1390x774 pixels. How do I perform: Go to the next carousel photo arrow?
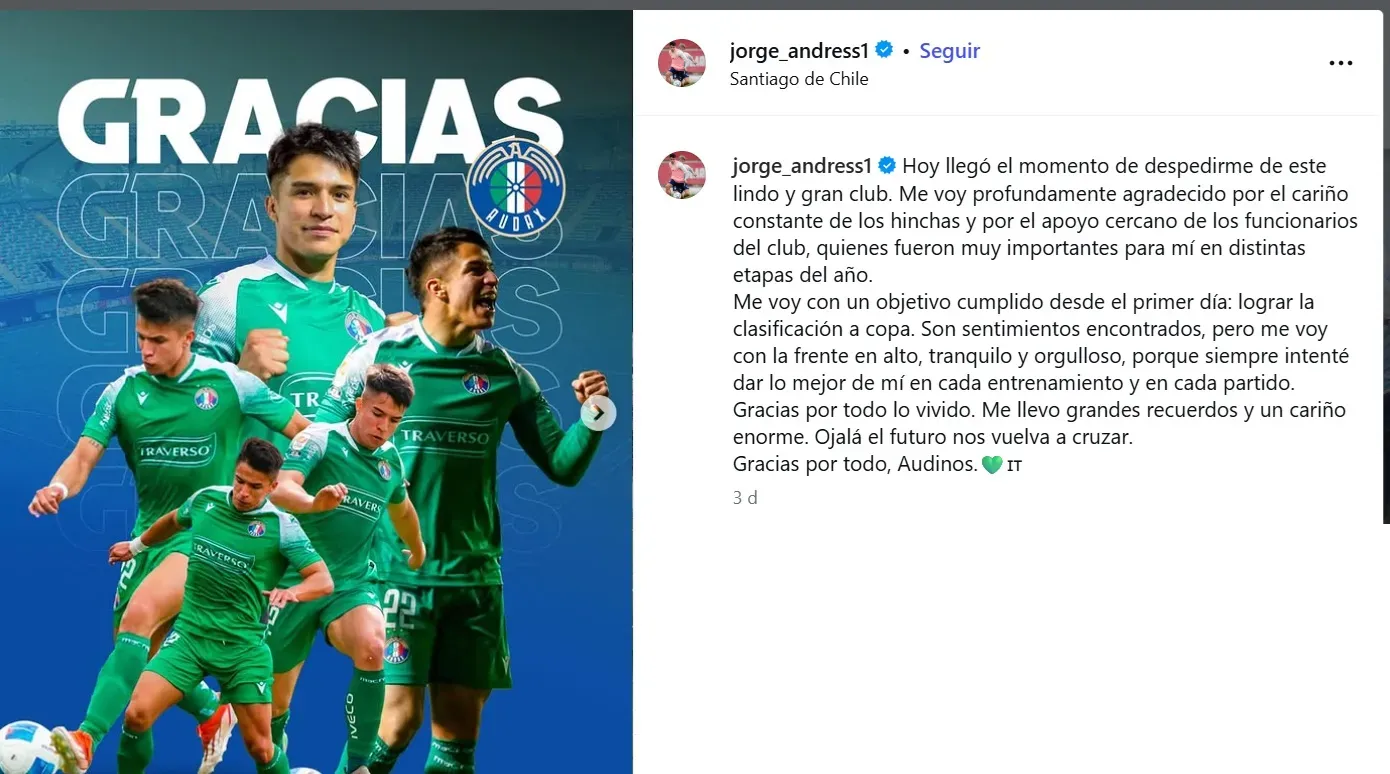(x=598, y=412)
